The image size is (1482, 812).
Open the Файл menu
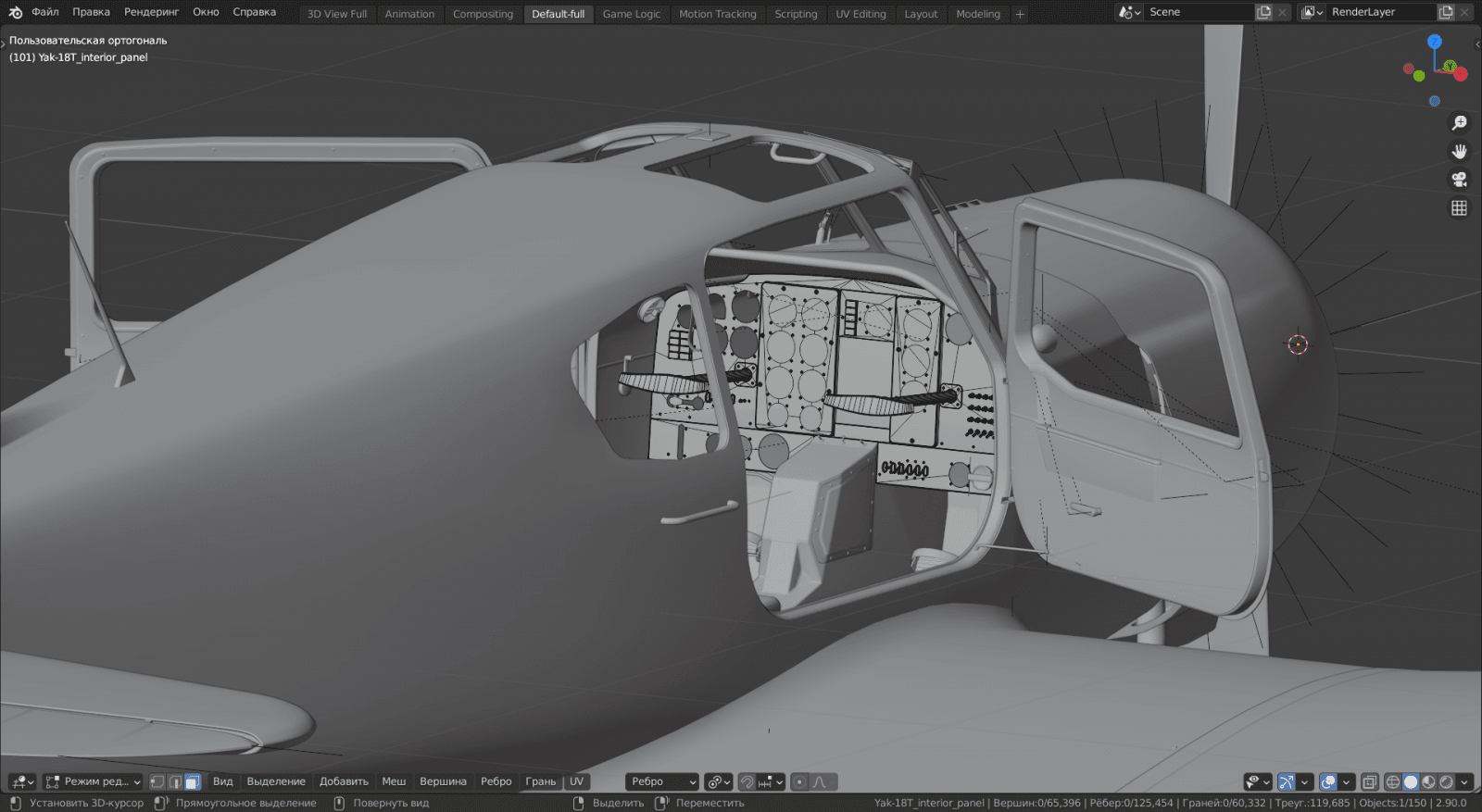pos(45,12)
